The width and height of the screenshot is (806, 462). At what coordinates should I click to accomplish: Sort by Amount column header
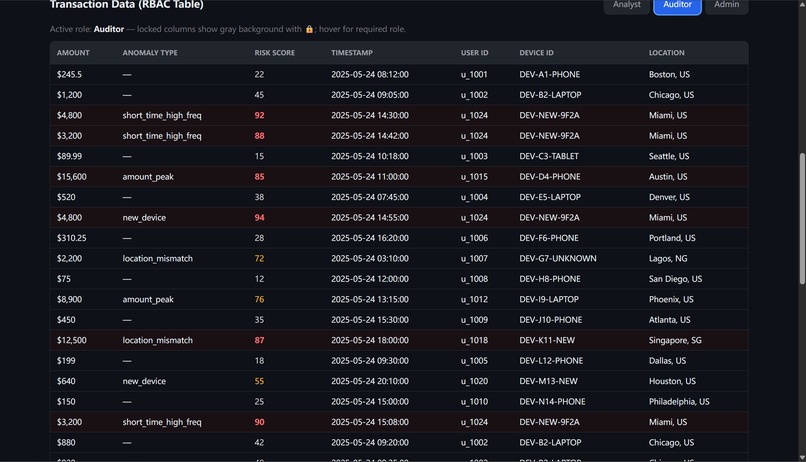[73, 53]
